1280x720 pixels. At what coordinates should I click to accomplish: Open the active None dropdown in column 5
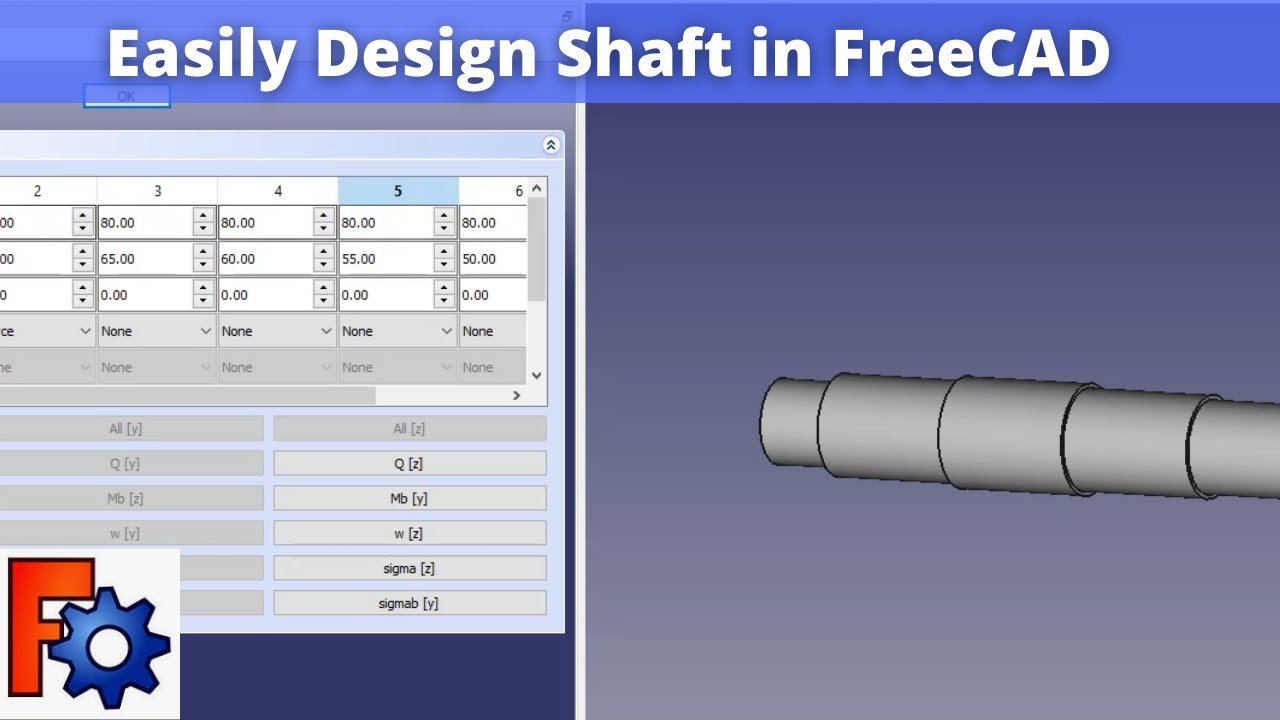tap(397, 331)
